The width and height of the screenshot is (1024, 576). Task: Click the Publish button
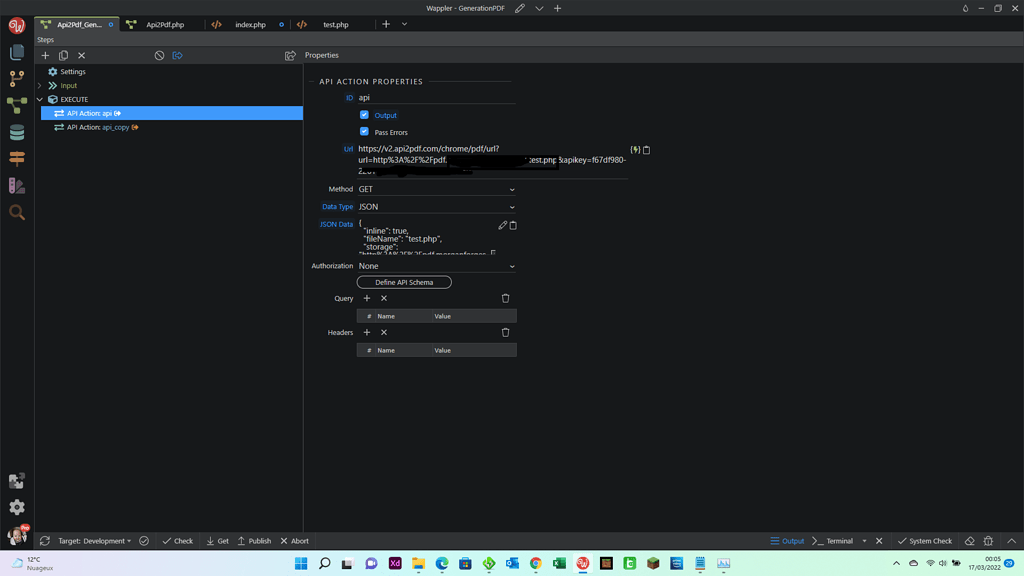pyautogui.click(x=254, y=541)
